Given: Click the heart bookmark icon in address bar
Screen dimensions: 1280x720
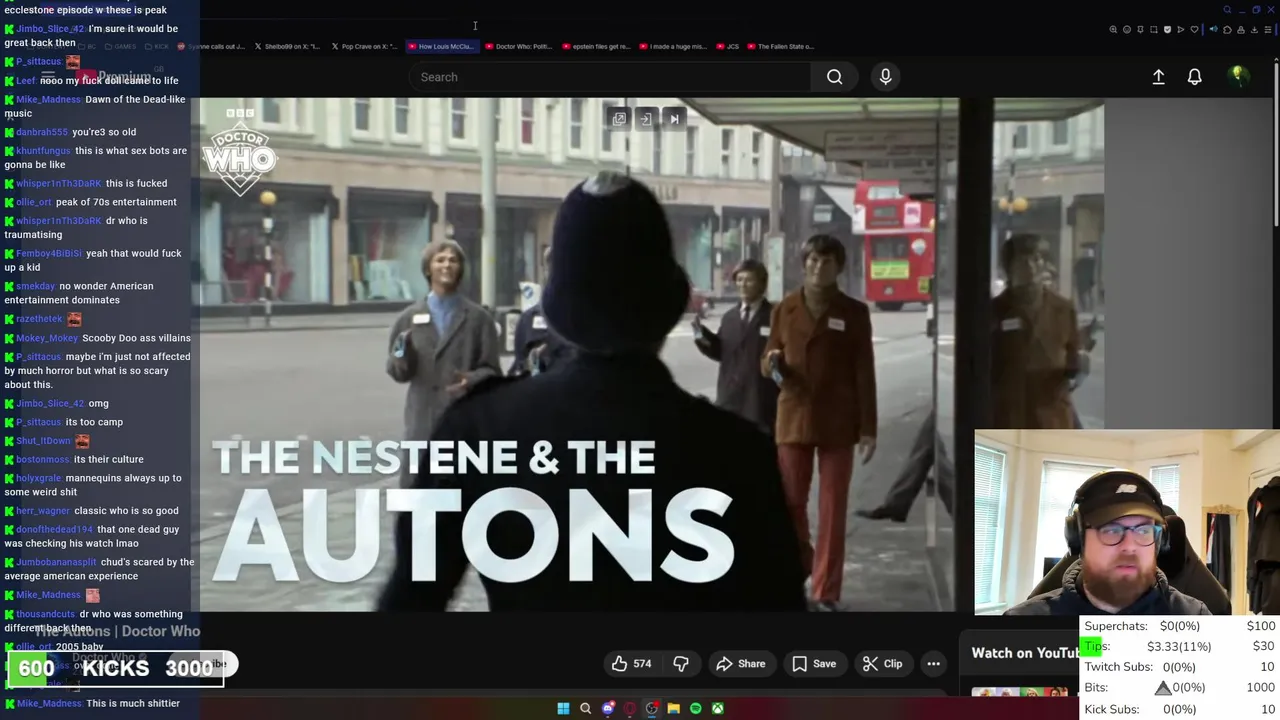Looking at the screenshot, I should coord(1194,30).
